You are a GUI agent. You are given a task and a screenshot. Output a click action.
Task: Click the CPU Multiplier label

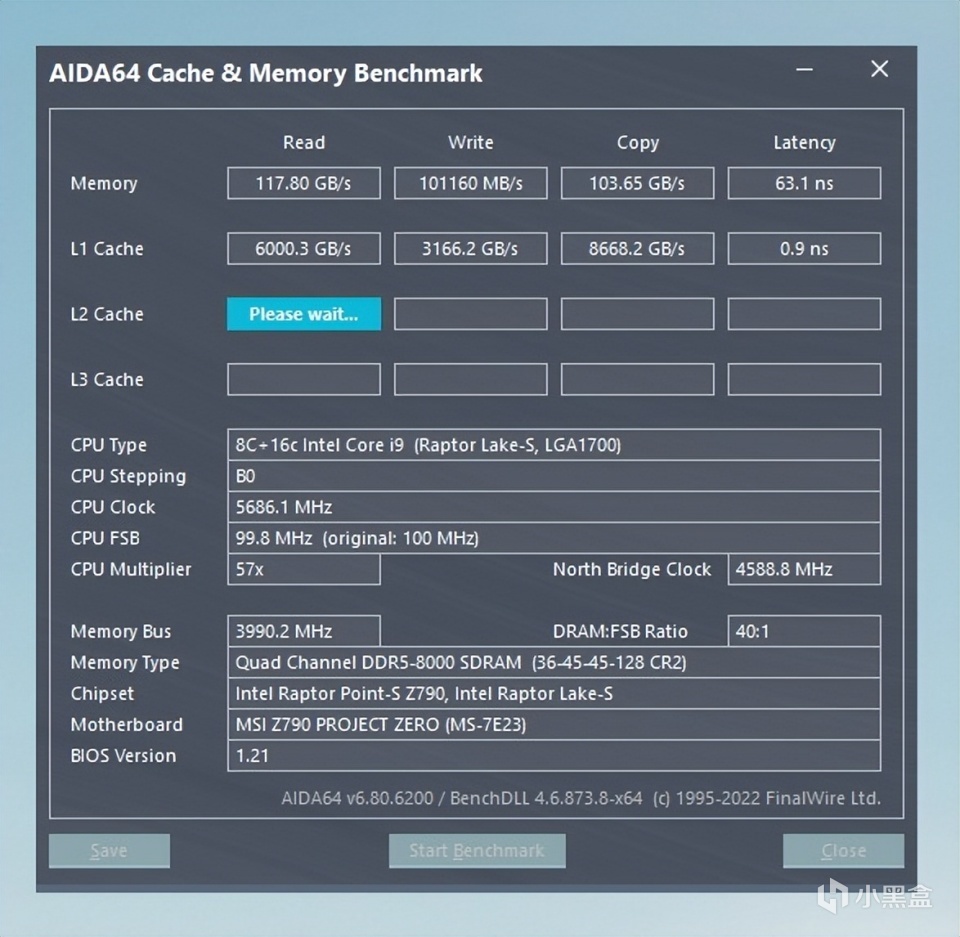click(x=130, y=570)
